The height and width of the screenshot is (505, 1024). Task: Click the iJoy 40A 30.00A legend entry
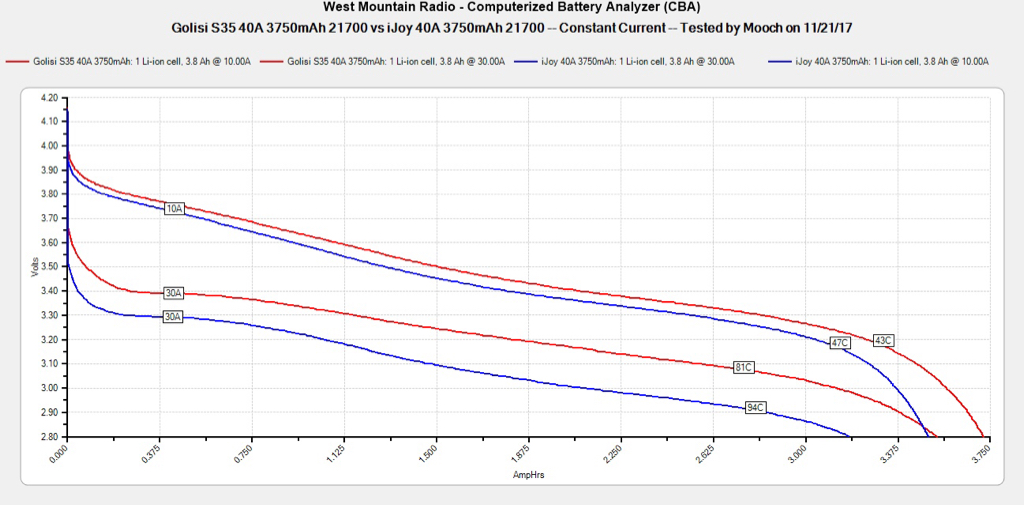637,62
